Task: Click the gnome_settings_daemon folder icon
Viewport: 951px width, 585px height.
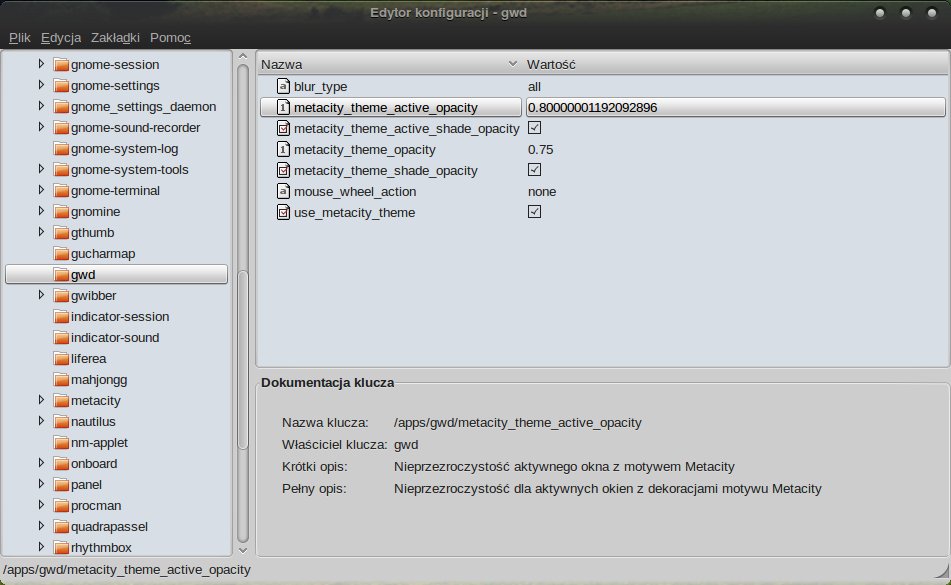Action: pos(61,107)
